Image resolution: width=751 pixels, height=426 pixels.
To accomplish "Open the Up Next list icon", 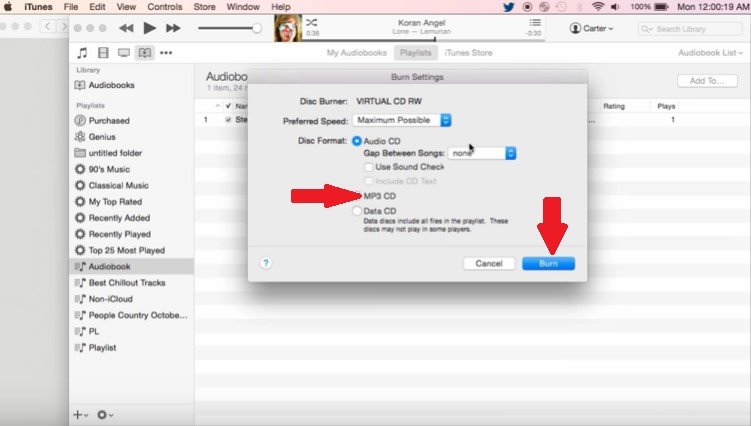I will pyautogui.click(x=535, y=23).
